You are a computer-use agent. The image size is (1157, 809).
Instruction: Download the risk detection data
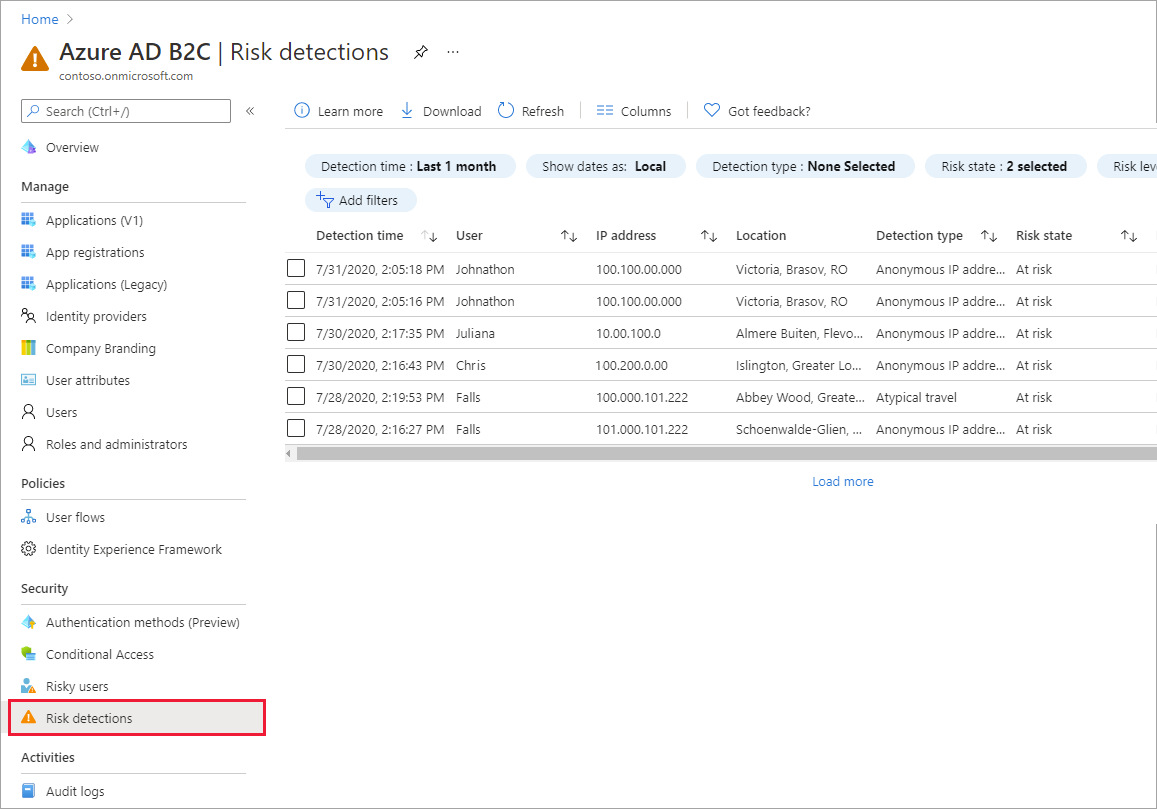pyautogui.click(x=441, y=110)
